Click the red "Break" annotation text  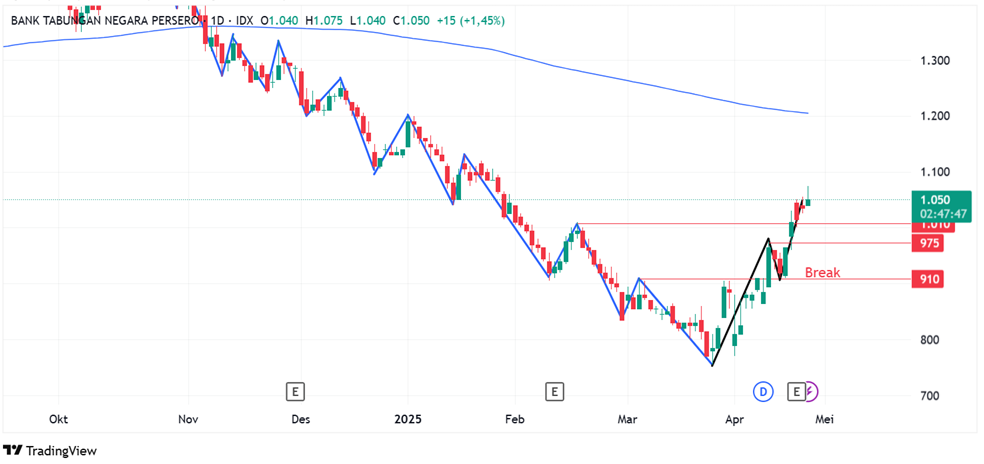822,272
